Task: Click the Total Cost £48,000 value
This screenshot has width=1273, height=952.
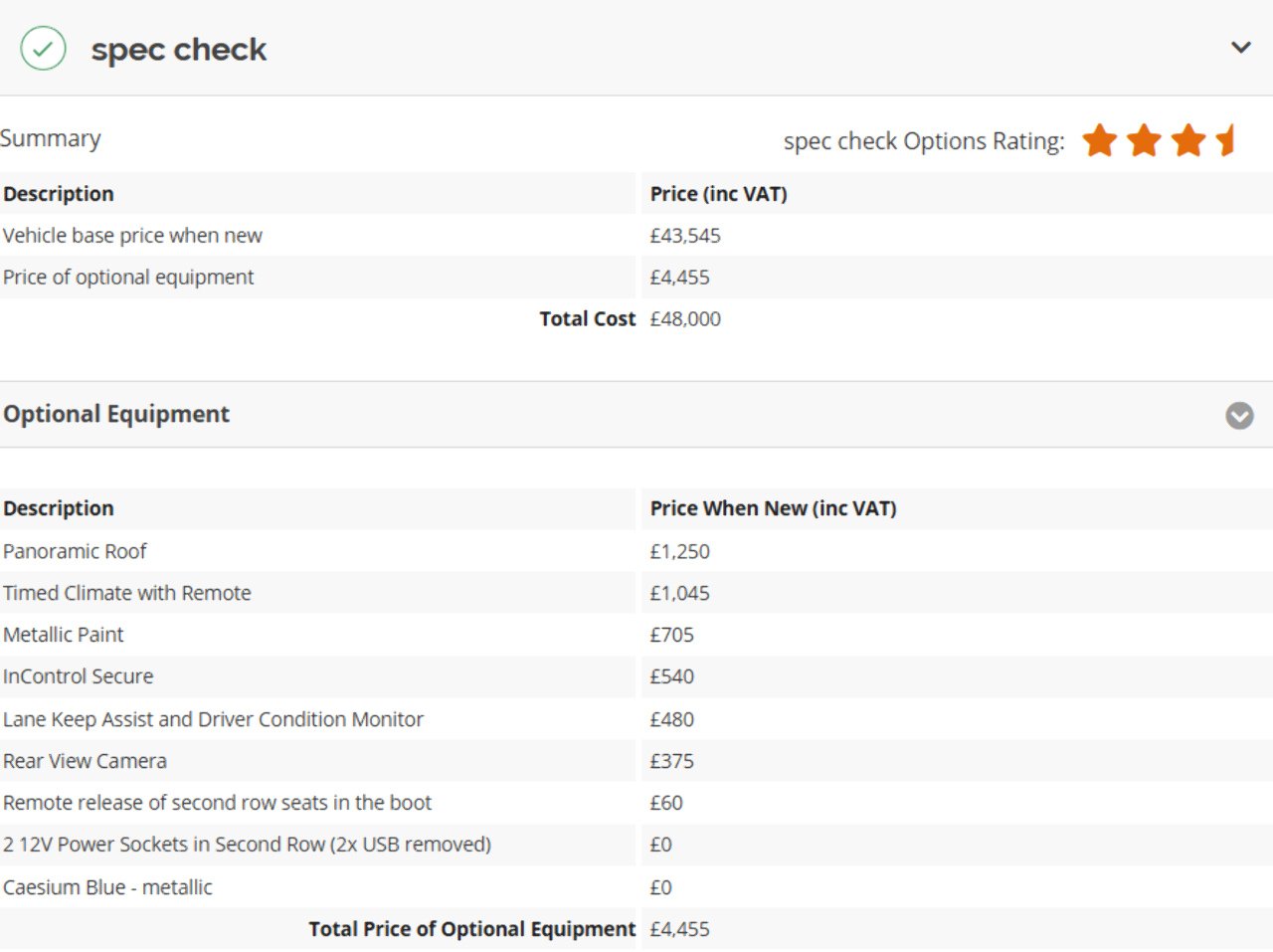Action: (x=685, y=319)
